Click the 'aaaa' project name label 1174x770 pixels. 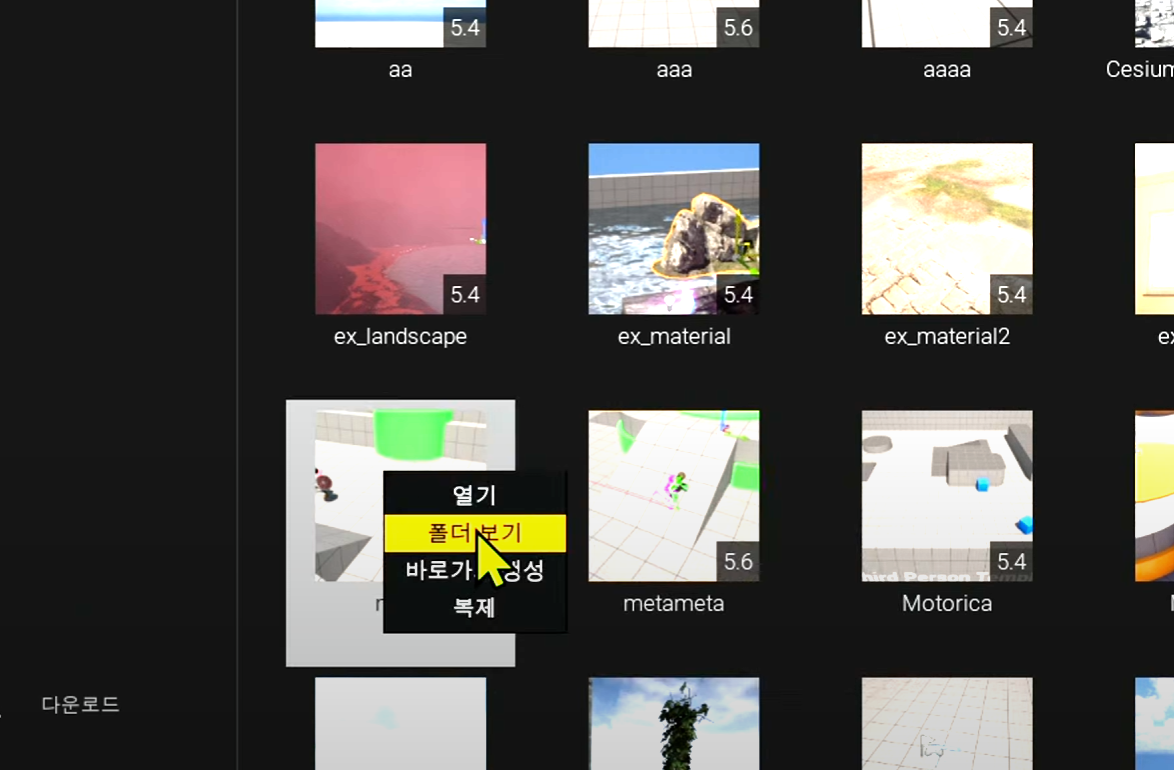point(947,70)
